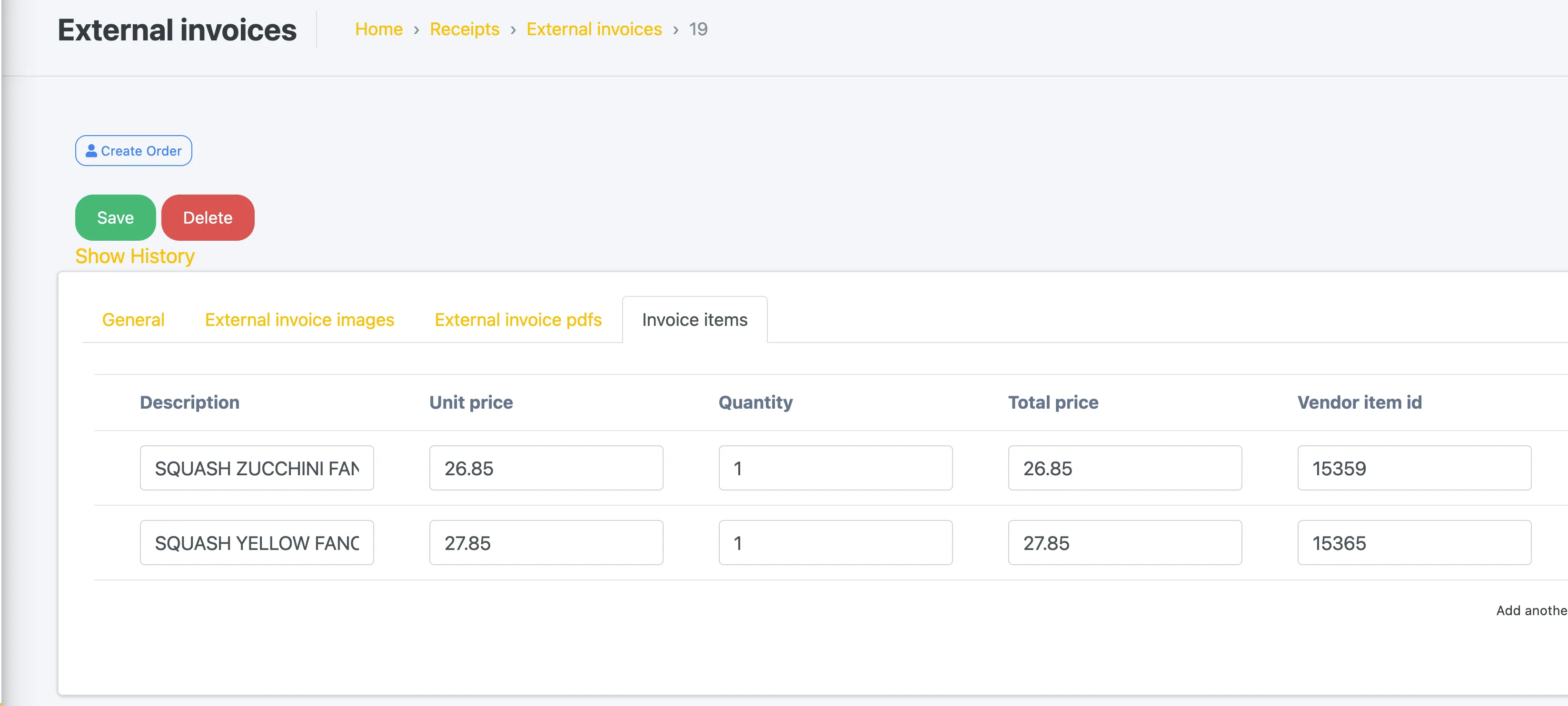Open the Show History link
This screenshot has width=1568, height=706.
pyautogui.click(x=135, y=256)
